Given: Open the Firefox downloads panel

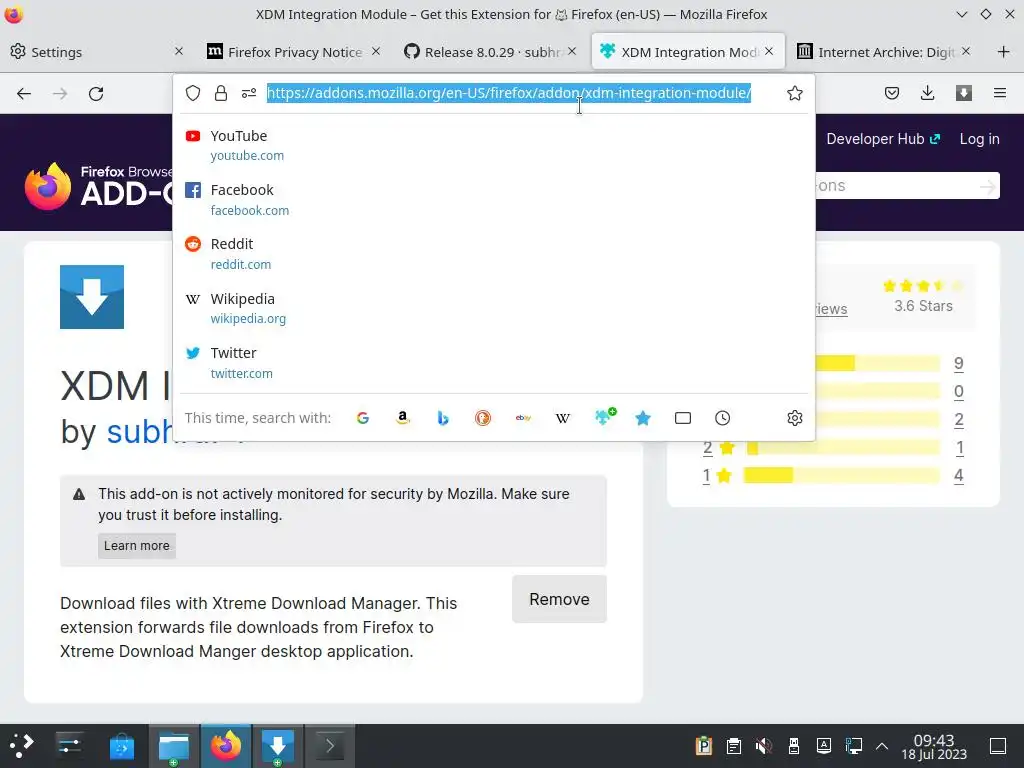Looking at the screenshot, I should (927, 93).
